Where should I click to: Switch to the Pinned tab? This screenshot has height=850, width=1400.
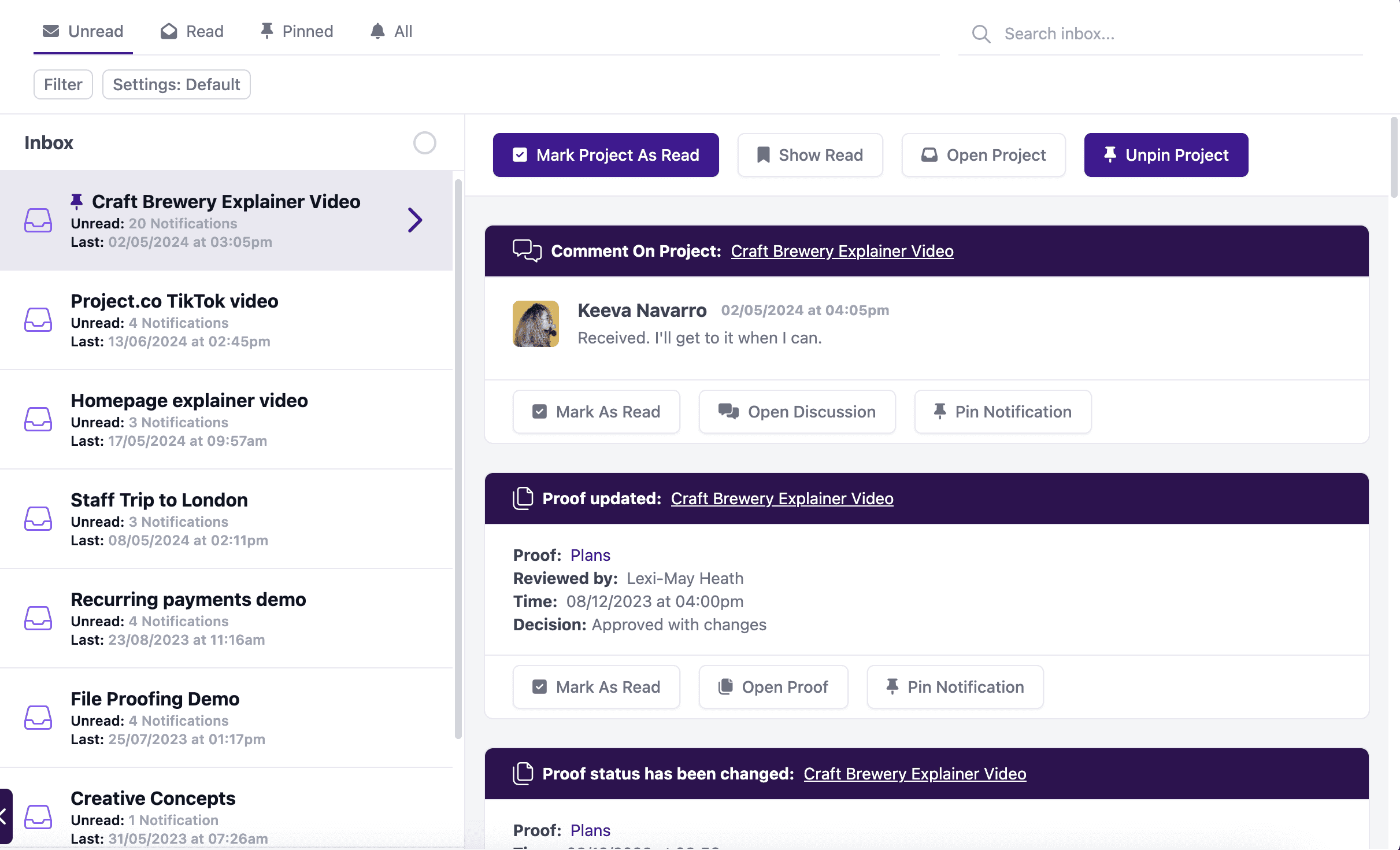pyautogui.click(x=297, y=31)
